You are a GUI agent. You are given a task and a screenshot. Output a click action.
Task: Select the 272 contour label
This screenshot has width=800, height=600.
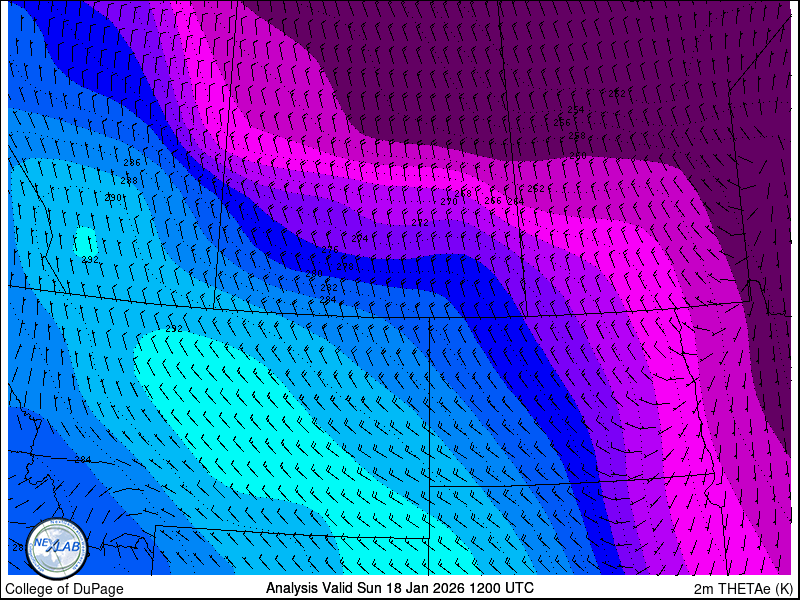[420, 223]
